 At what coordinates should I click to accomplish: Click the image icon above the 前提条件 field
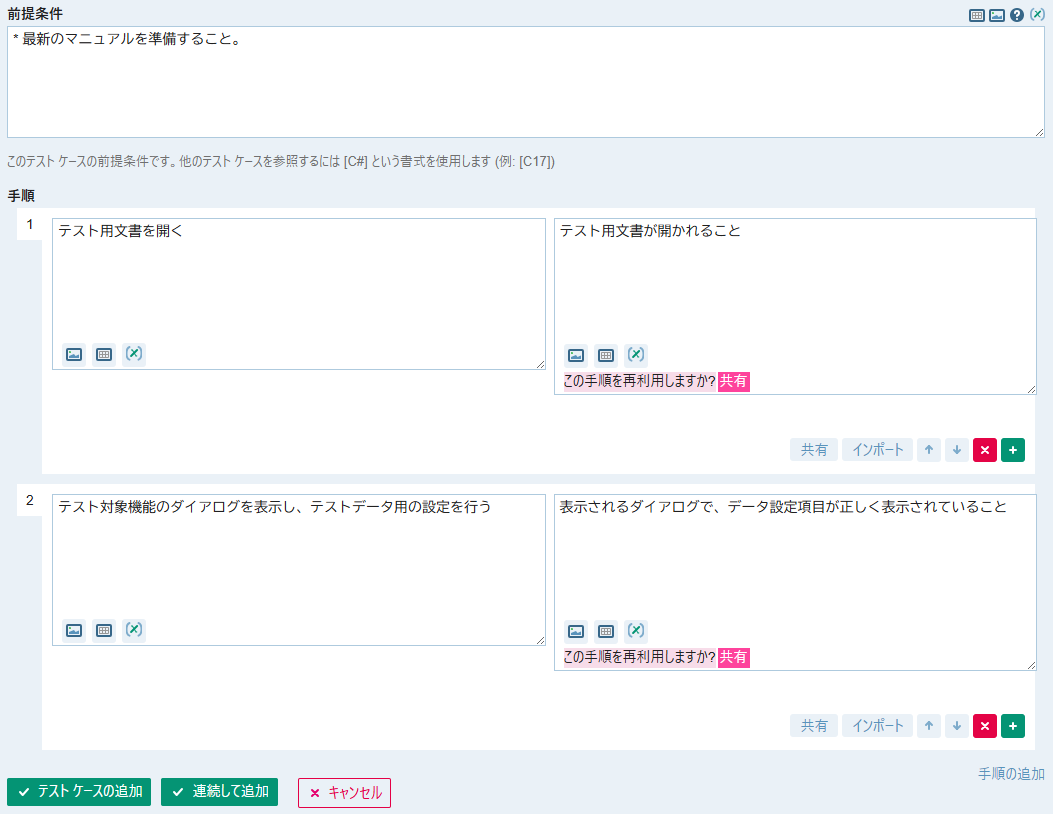[996, 15]
